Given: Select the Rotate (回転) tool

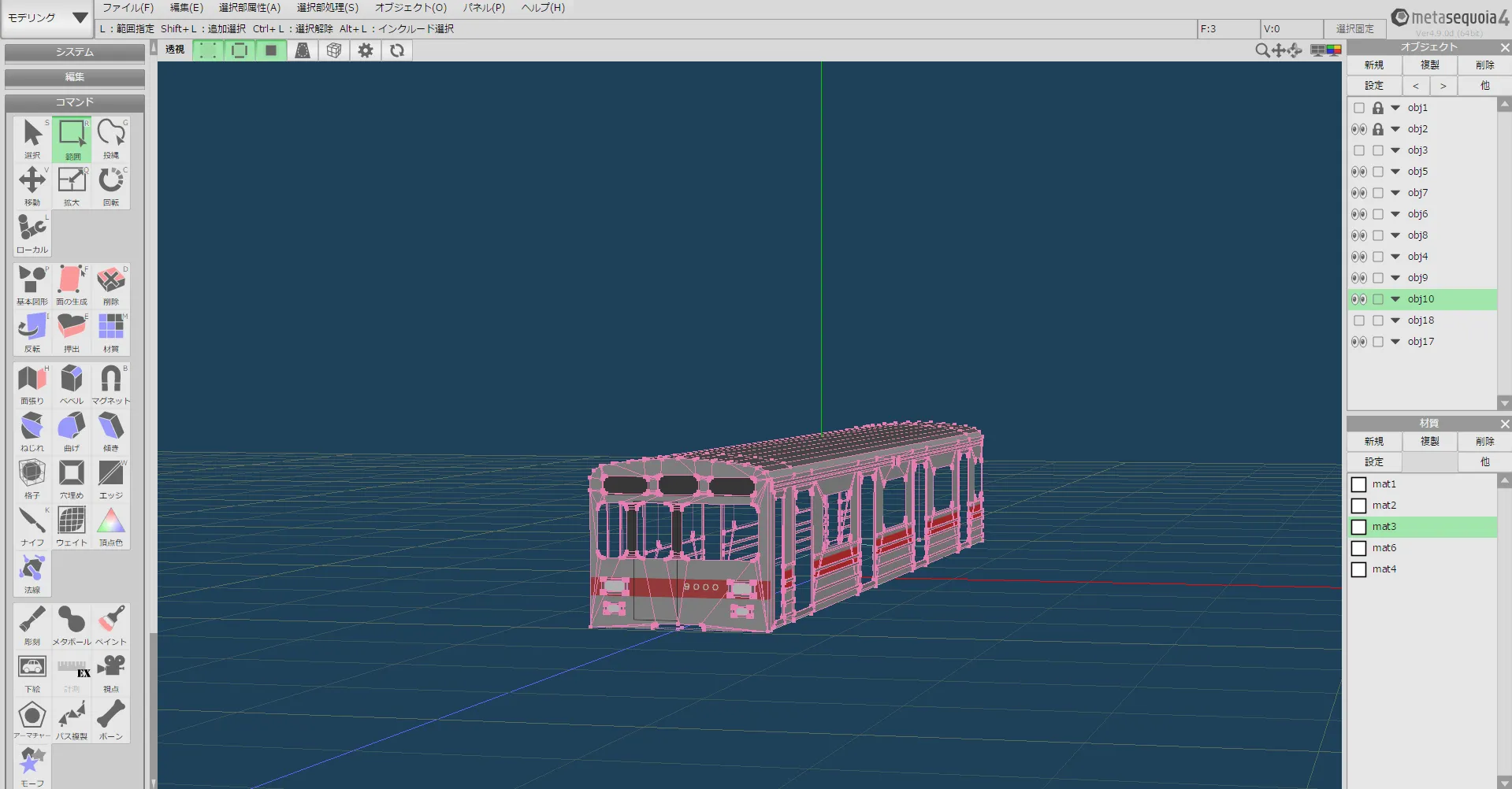Looking at the screenshot, I should (x=111, y=185).
